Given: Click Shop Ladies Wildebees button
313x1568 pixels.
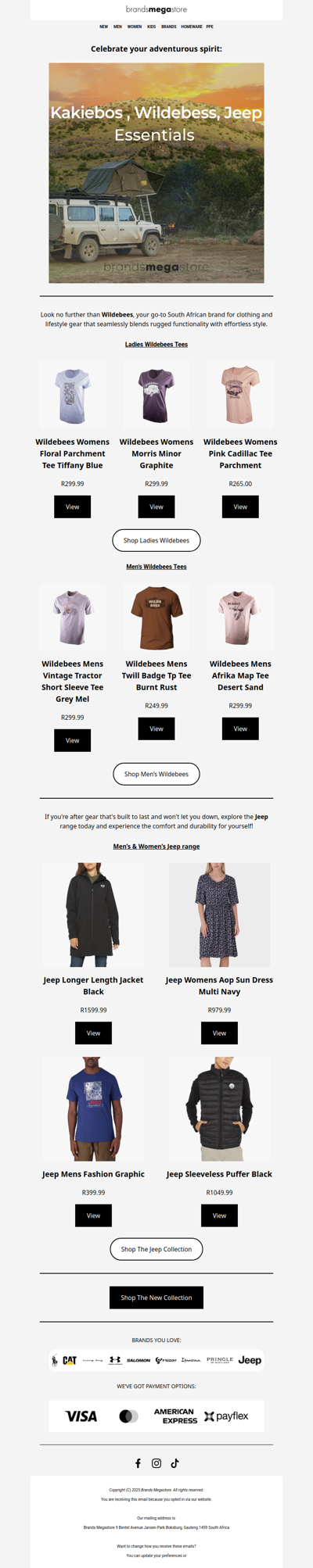Looking at the screenshot, I should (156, 540).
